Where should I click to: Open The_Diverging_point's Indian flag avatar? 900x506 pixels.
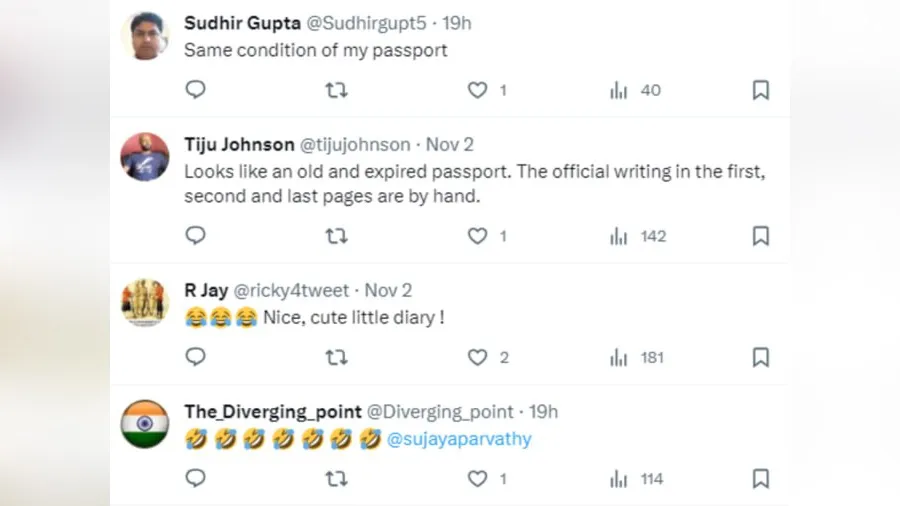point(145,424)
